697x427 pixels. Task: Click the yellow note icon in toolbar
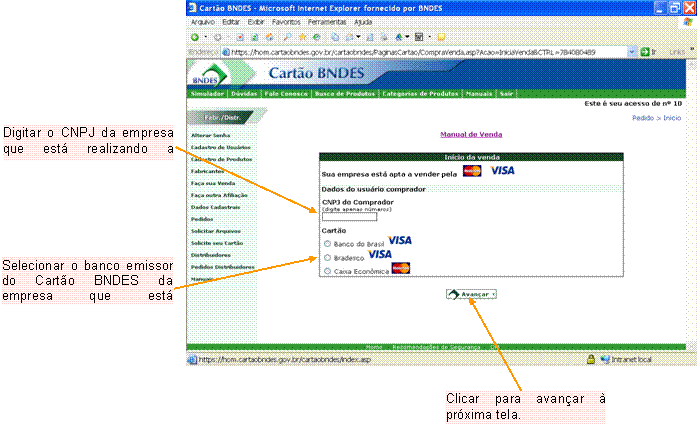[x=441, y=37]
